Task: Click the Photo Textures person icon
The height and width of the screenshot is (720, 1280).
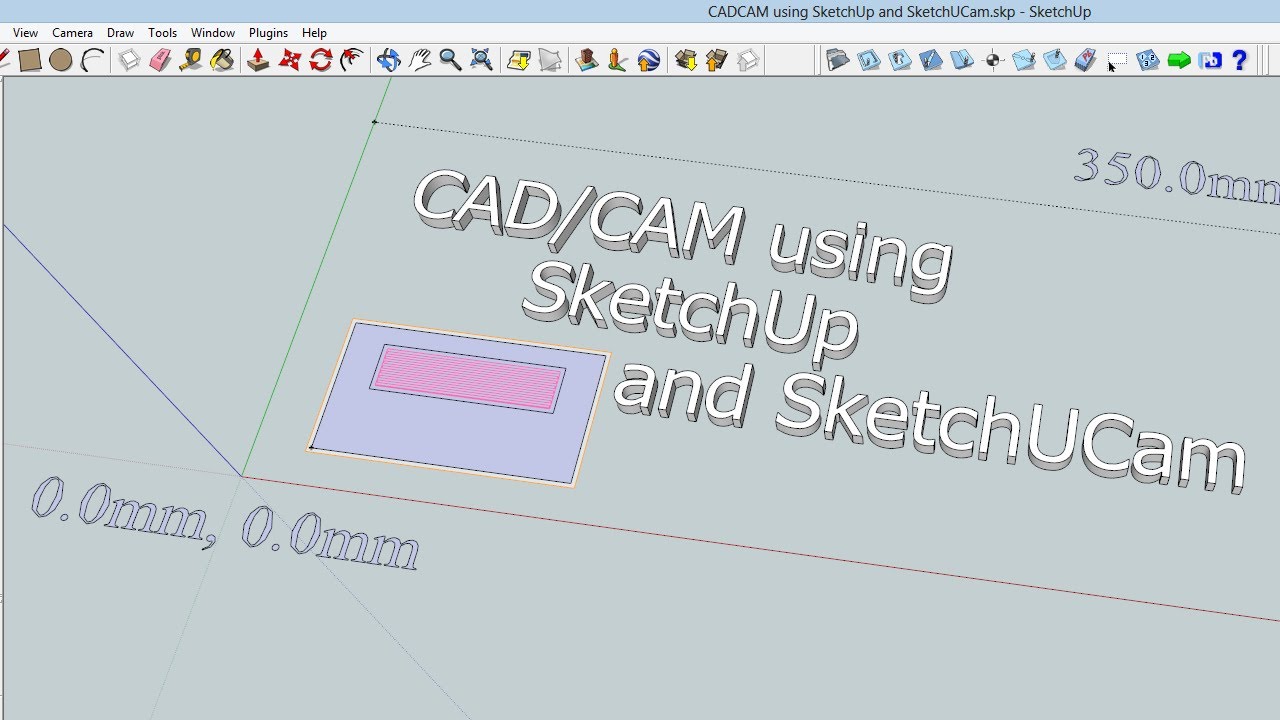Action: click(617, 60)
